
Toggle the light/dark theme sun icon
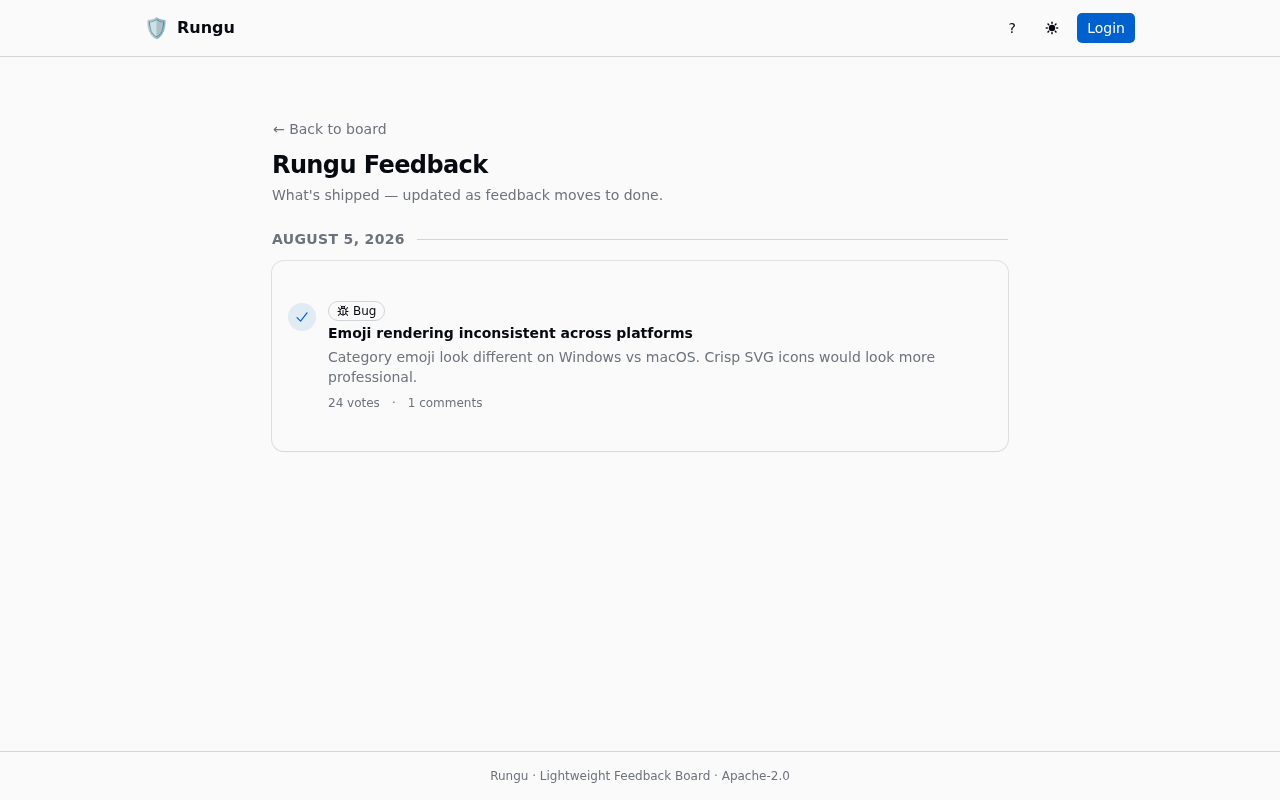pos(1052,28)
